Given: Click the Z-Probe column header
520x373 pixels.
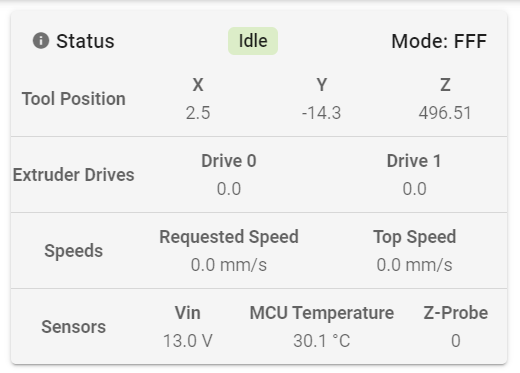Looking at the screenshot, I should click(456, 313).
